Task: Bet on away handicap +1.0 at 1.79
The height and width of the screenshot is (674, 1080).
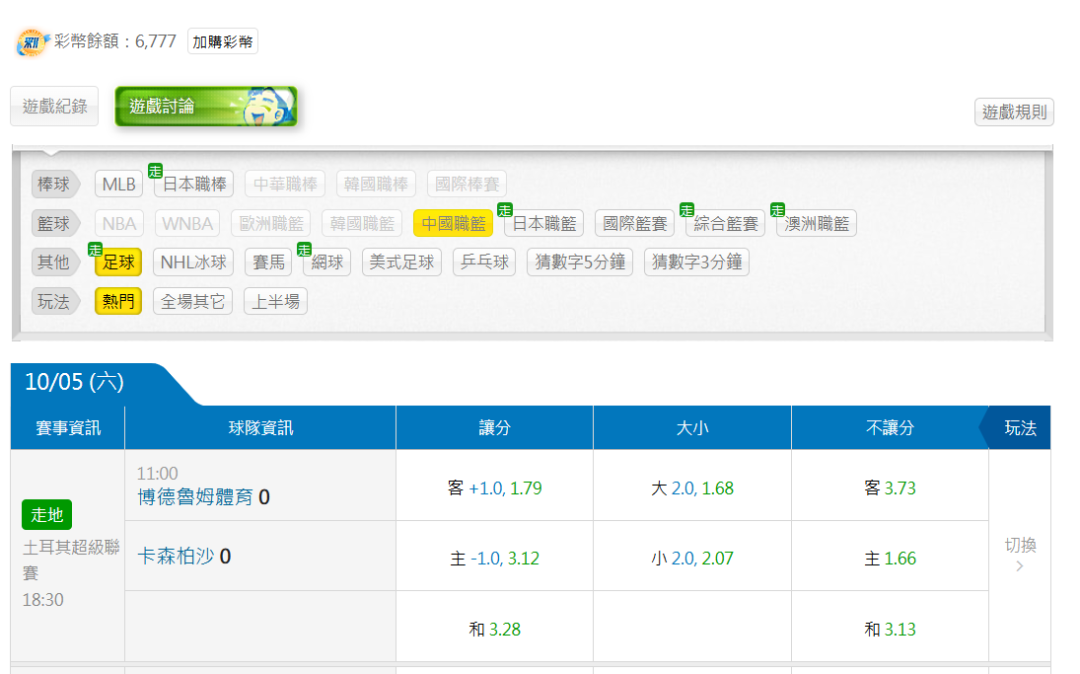Action: (494, 489)
